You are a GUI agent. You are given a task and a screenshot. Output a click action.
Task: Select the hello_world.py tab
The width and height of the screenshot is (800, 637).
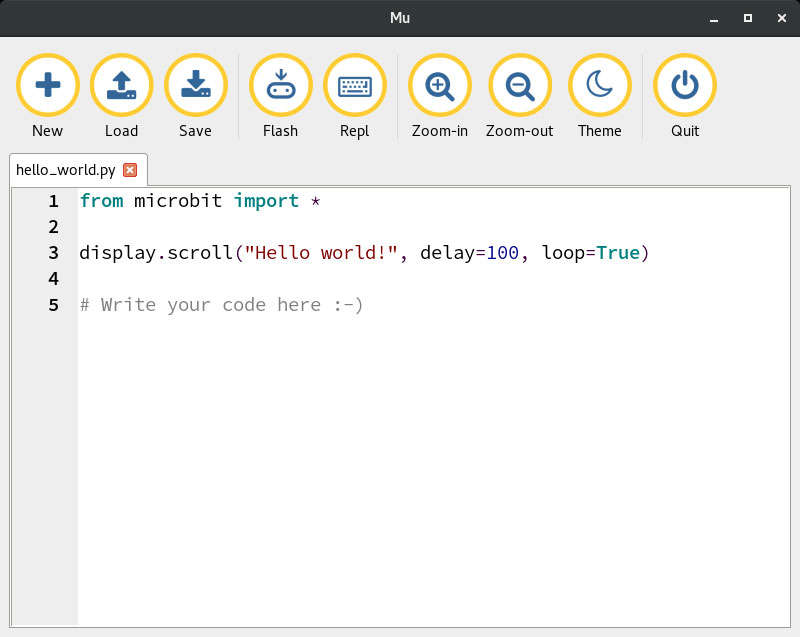point(66,170)
